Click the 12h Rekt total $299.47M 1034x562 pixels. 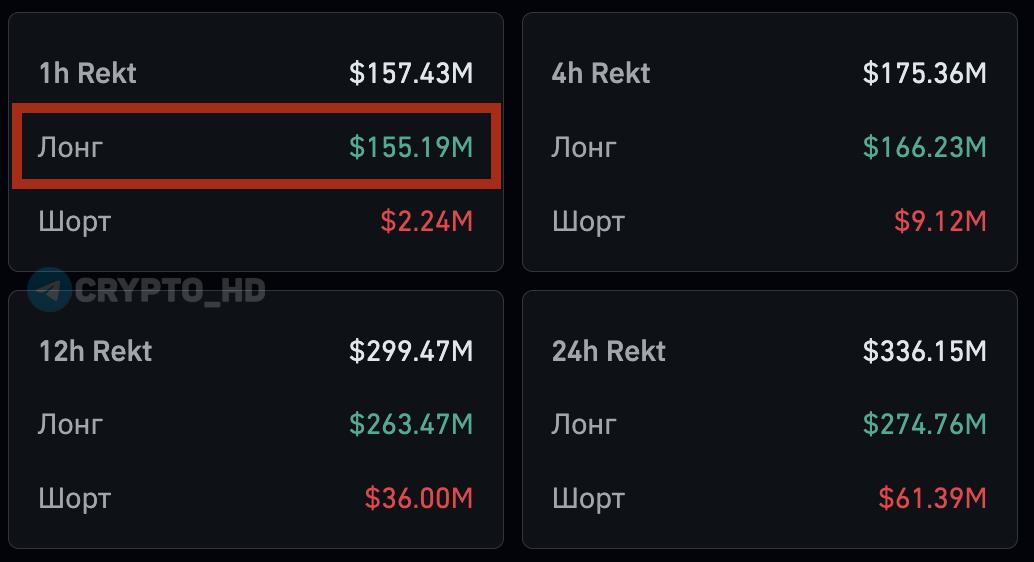pyautogui.click(x=411, y=351)
